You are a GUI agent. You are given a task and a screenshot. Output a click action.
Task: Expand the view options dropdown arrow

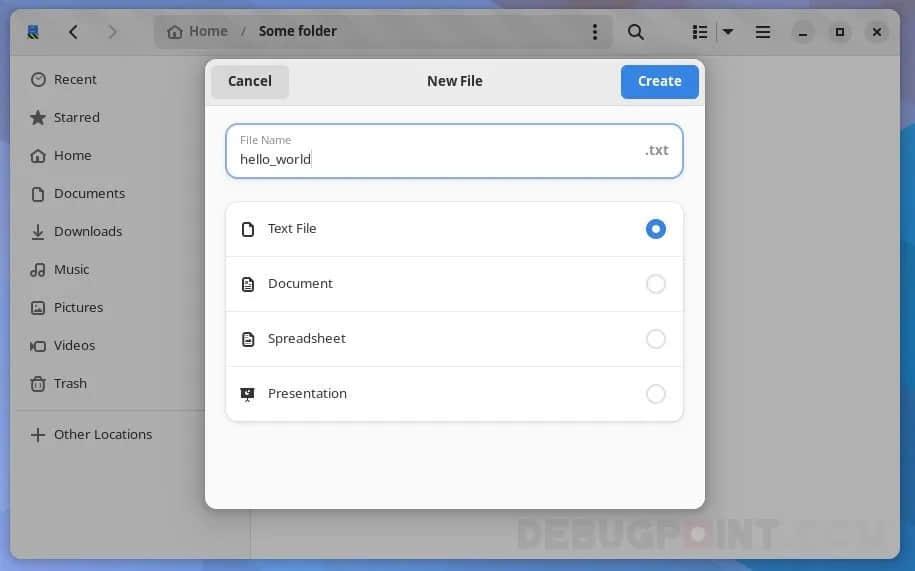(728, 32)
